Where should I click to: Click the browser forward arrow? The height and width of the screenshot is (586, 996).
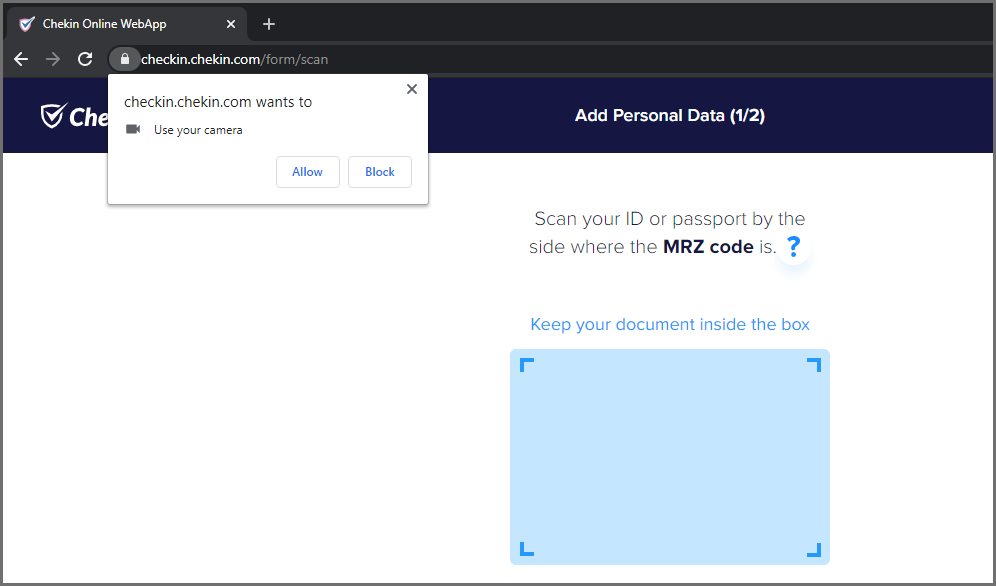point(53,59)
